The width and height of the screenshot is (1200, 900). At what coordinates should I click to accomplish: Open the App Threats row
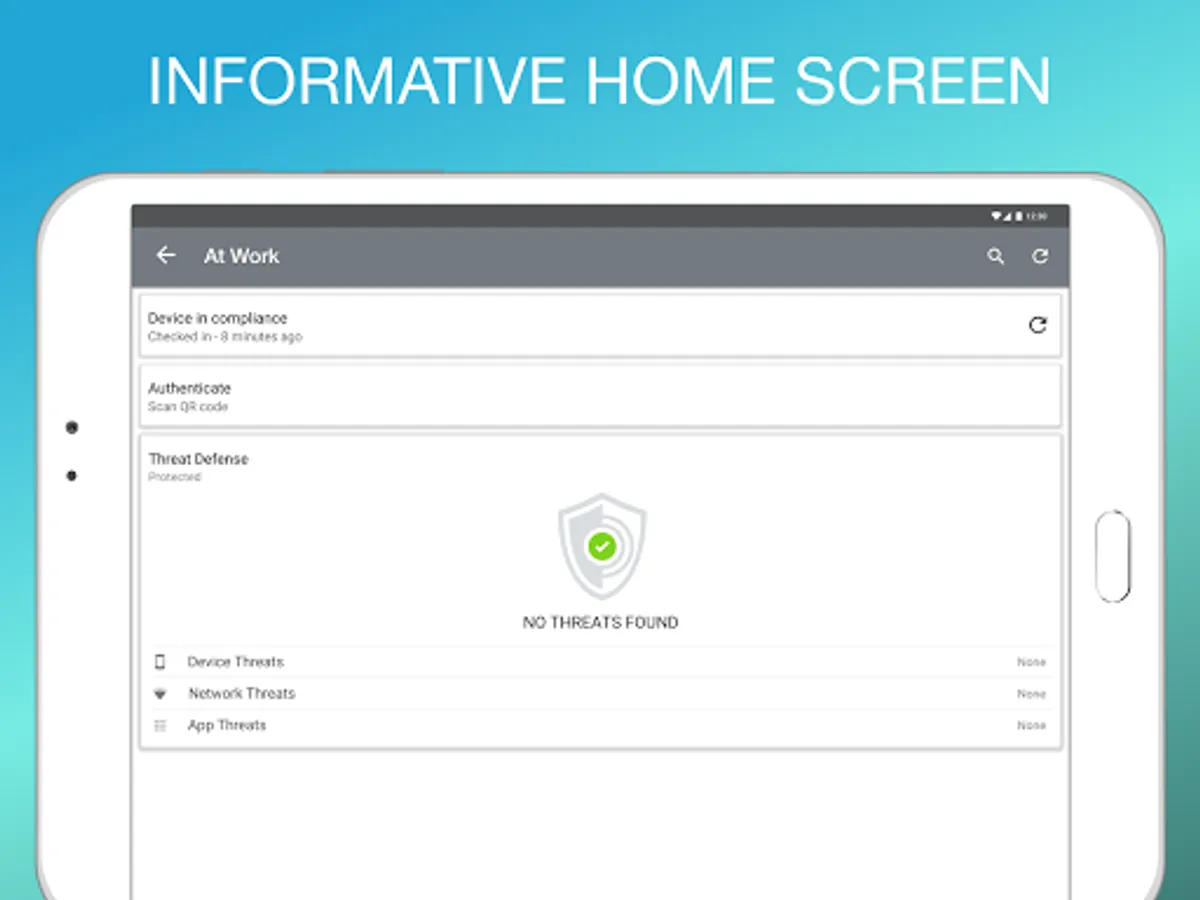pos(600,726)
